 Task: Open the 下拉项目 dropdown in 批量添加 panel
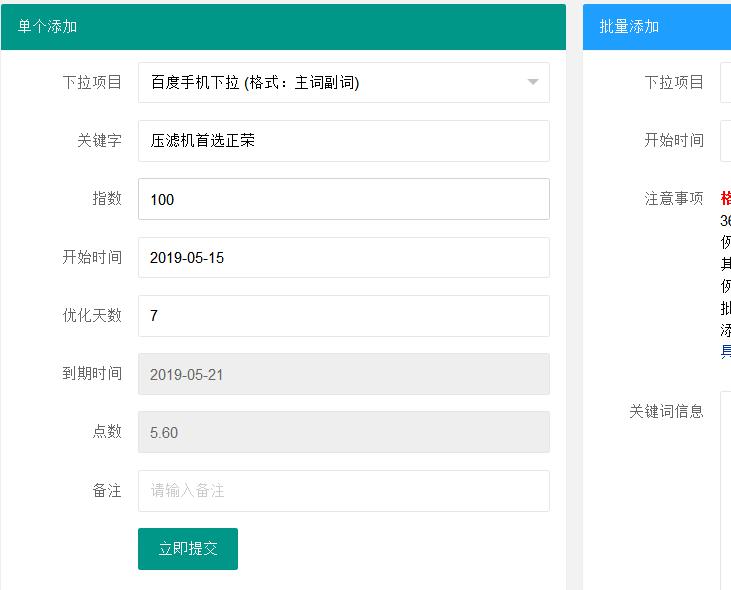[x=726, y=82]
